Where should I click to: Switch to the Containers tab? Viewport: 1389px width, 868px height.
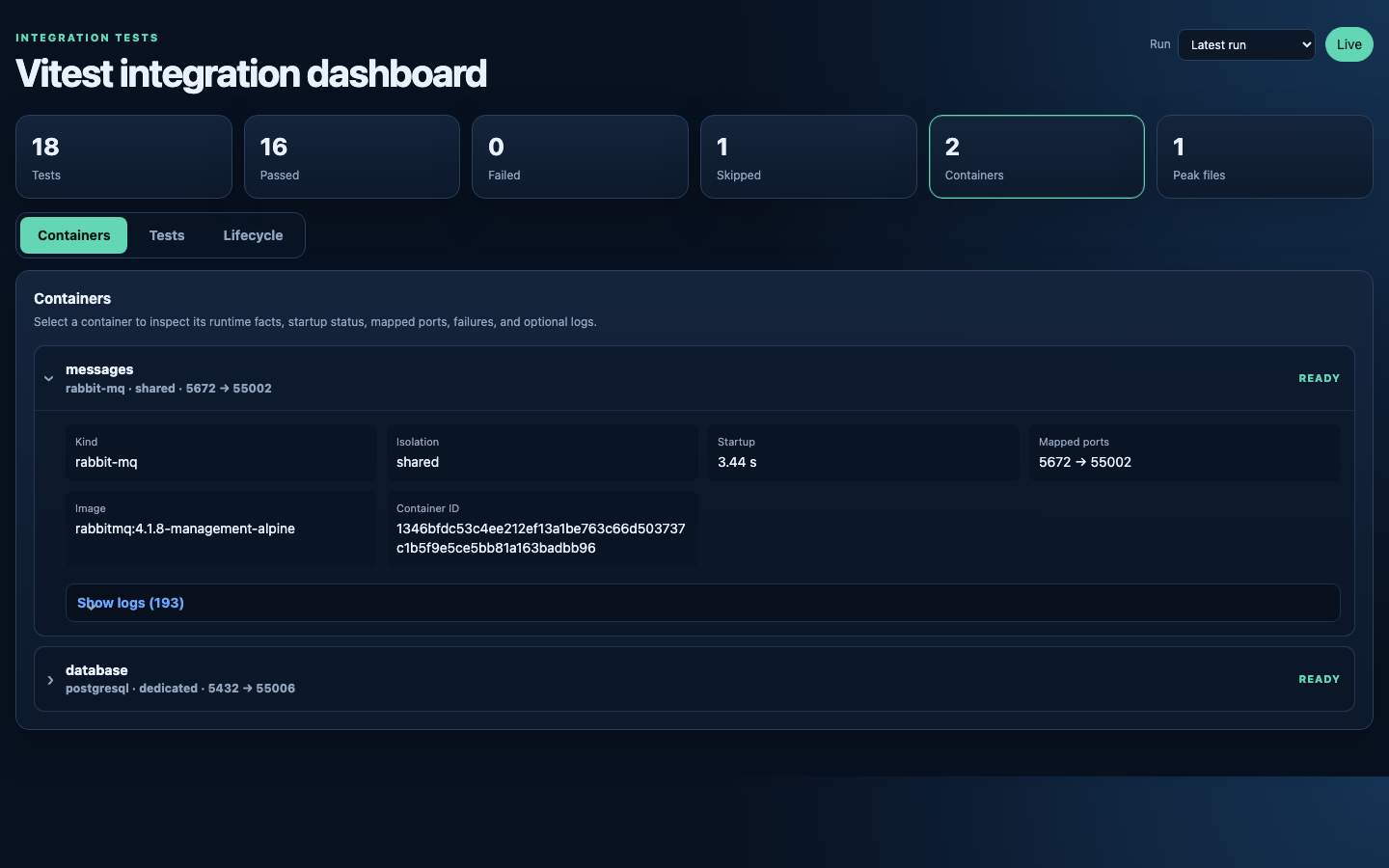click(x=73, y=235)
